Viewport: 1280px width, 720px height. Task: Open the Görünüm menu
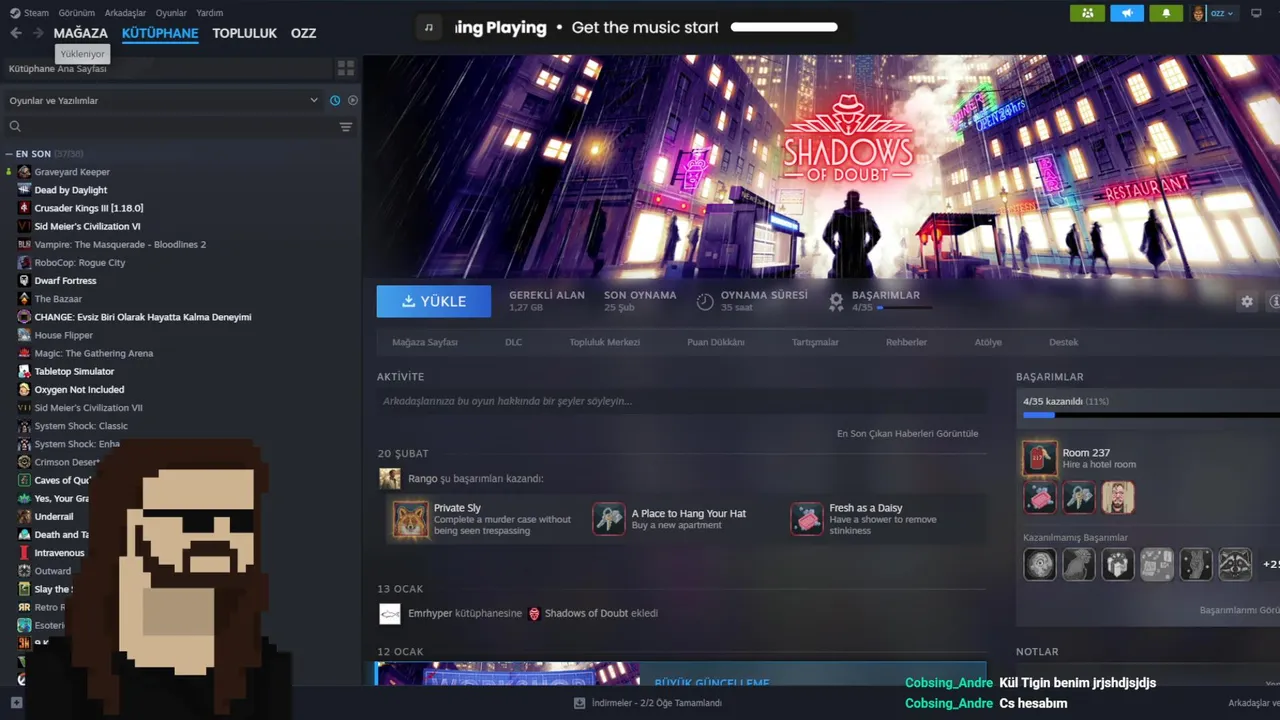click(76, 13)
